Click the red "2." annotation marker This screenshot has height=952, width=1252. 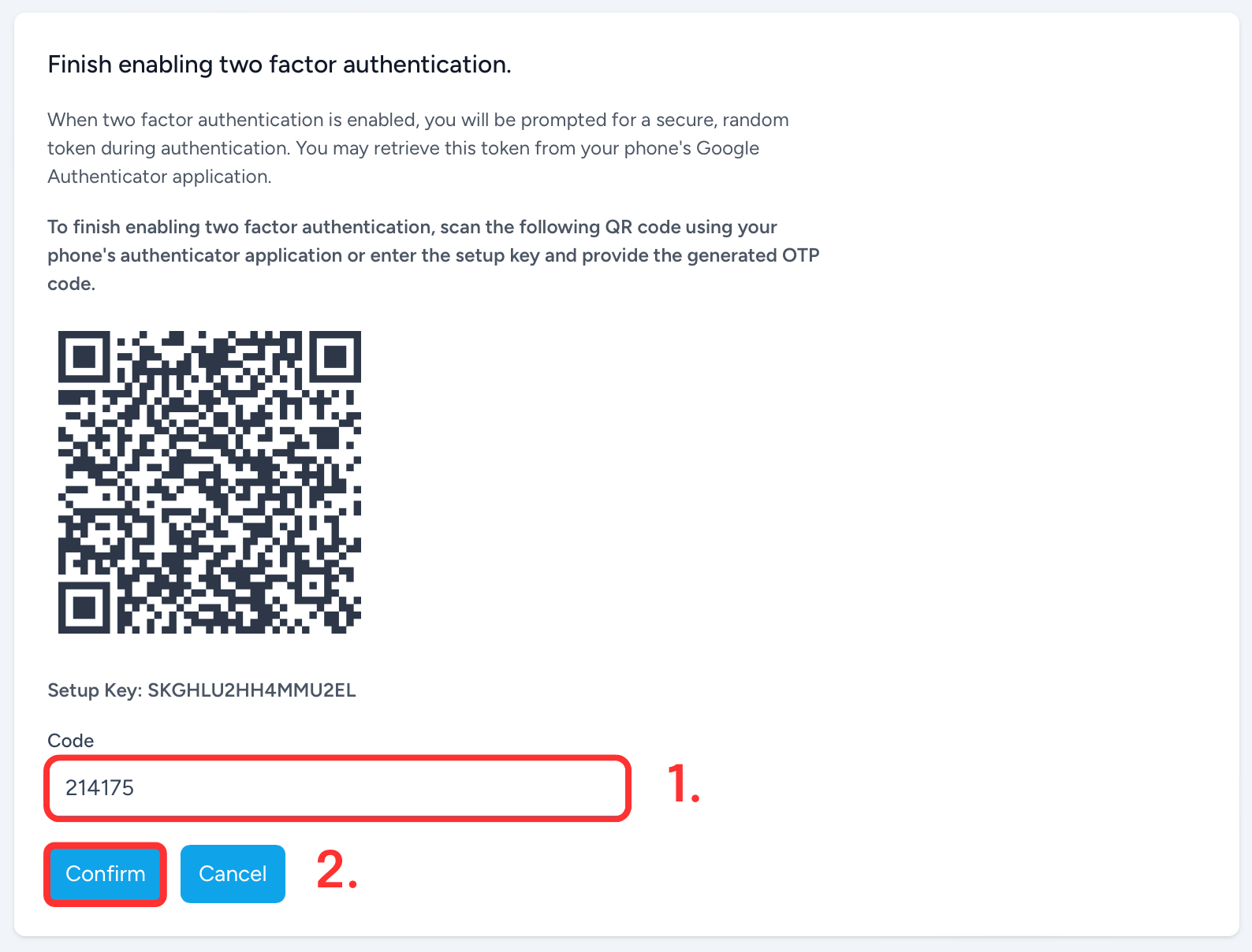click(337, 870)
